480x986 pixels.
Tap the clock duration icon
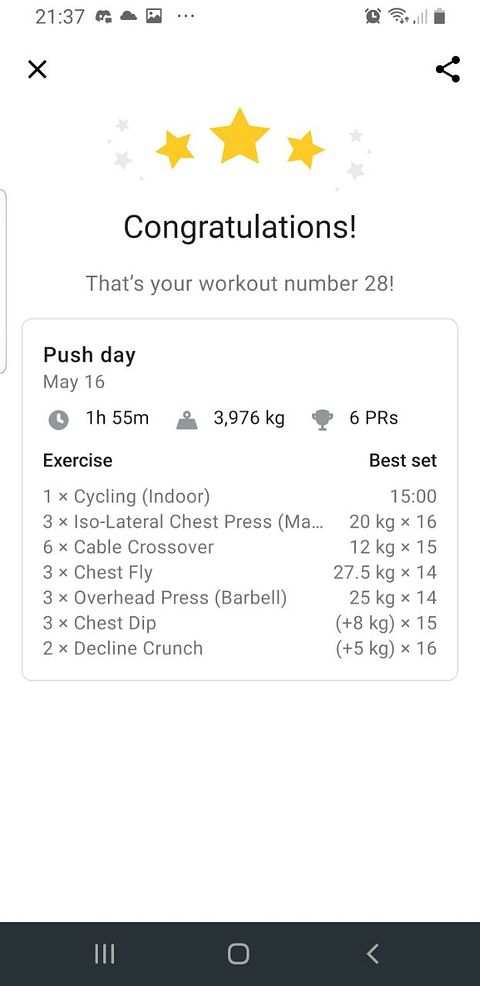click(59, 419)
